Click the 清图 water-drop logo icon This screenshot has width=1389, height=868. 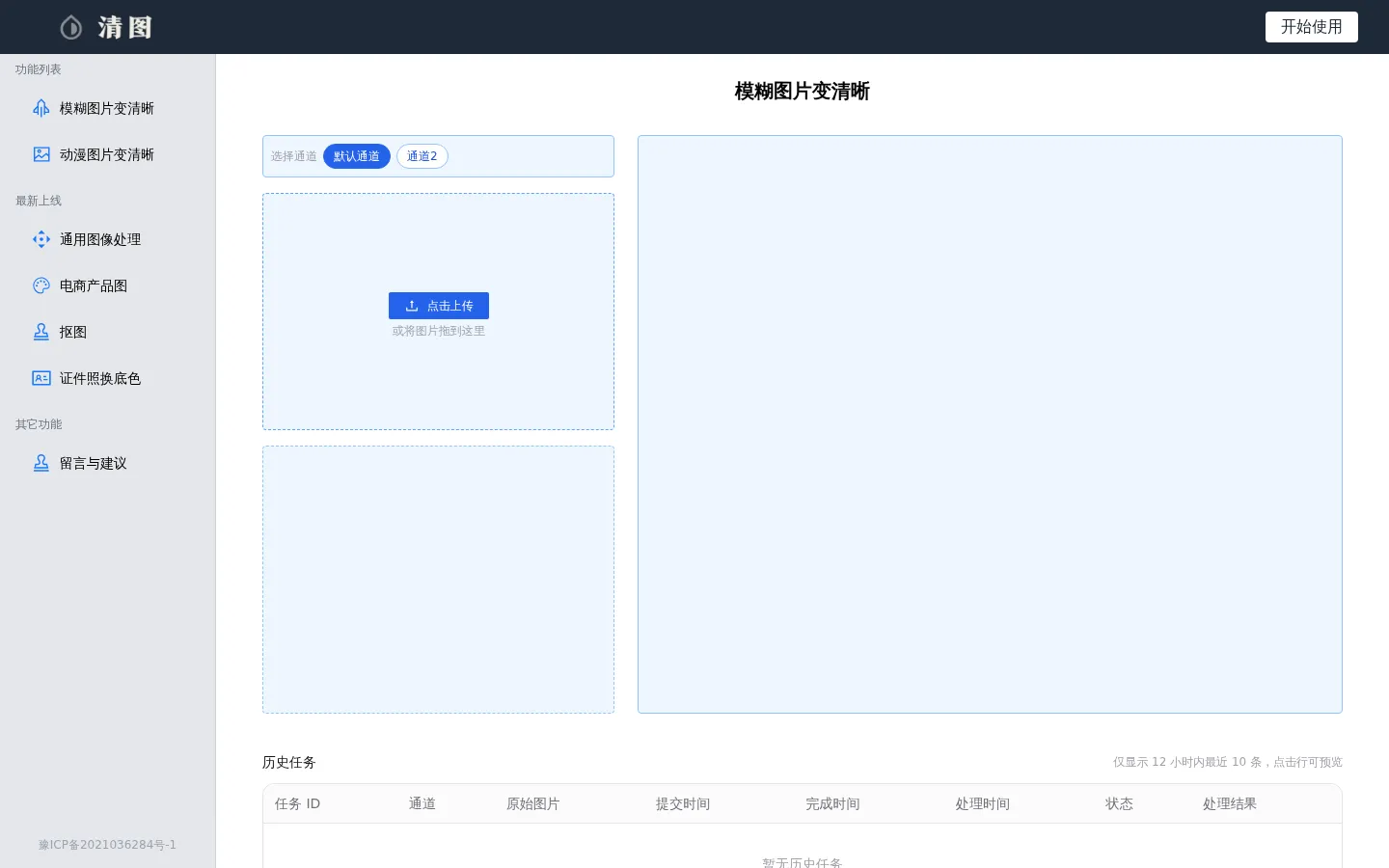(71, 27)
